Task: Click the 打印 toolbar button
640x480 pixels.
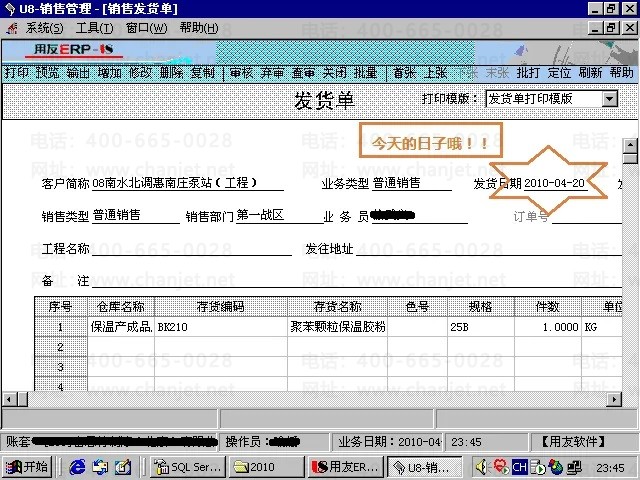Action: [x=17, y=73]
